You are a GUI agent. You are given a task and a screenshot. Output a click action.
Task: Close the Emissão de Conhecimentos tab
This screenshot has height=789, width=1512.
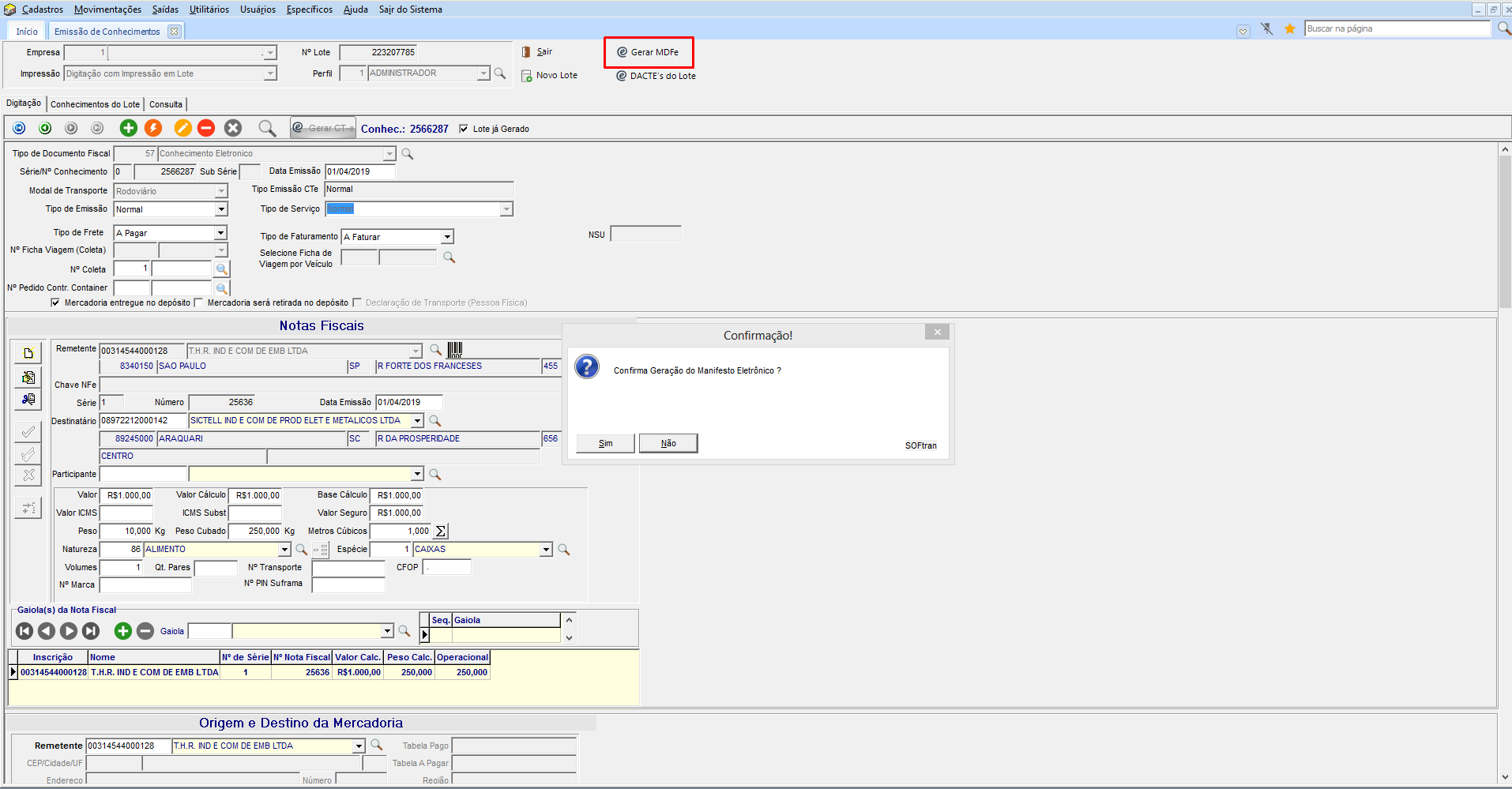175,32
